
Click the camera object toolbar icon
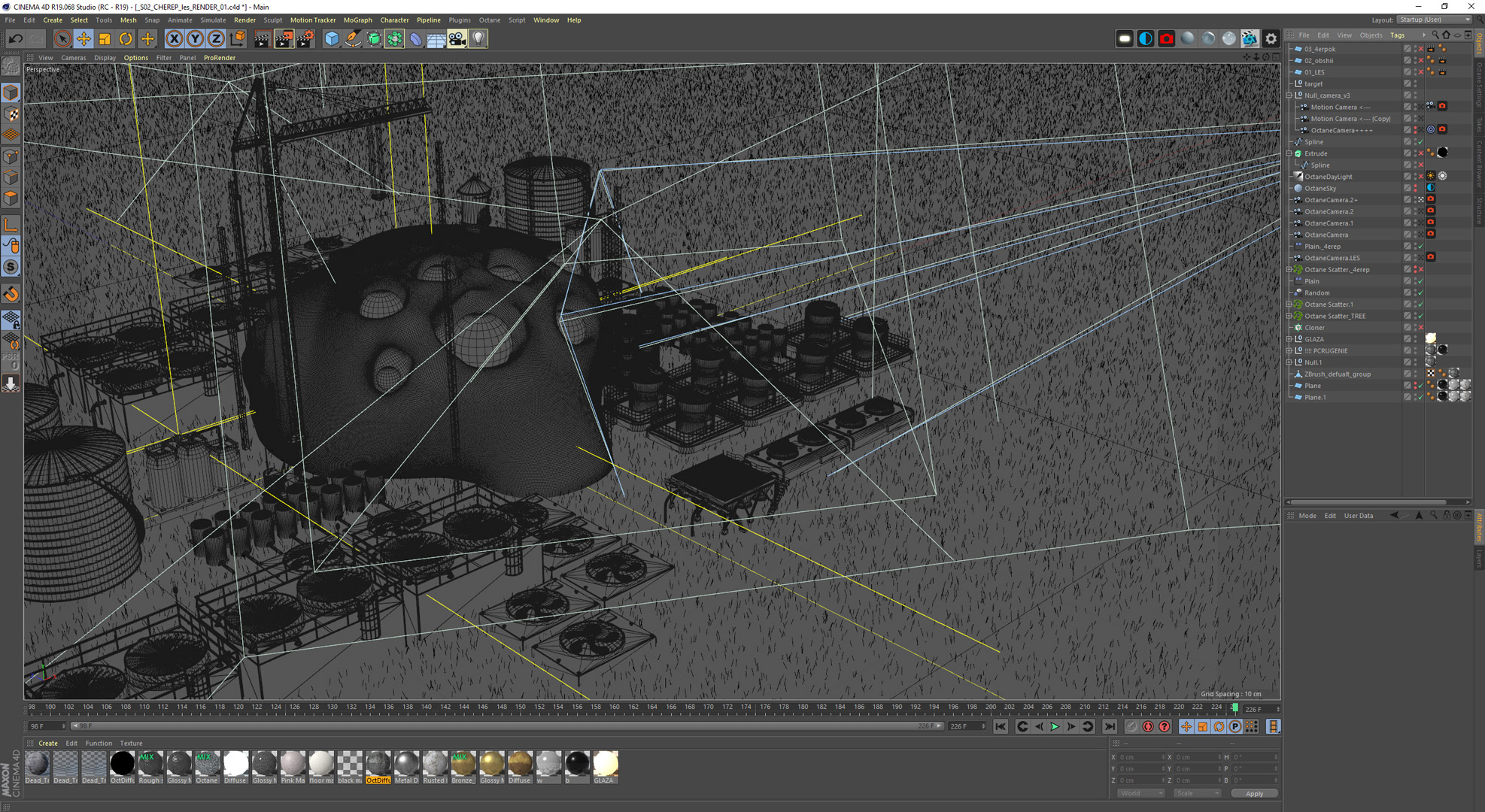[x=457, y=38]
